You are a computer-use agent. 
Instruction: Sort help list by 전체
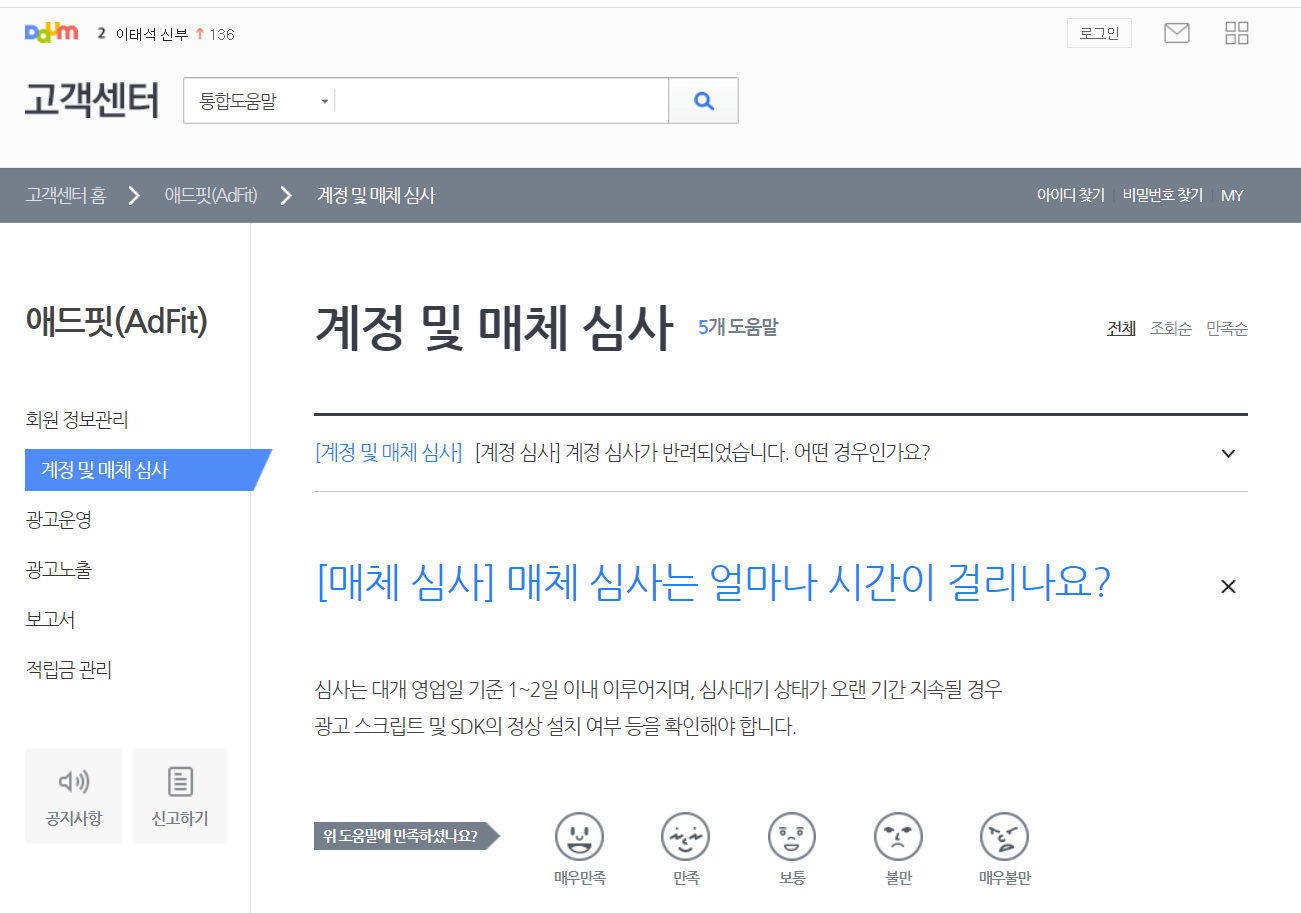[1121, 328]
